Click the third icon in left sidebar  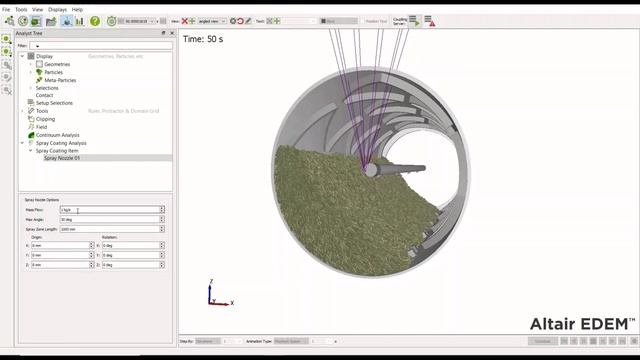pos(6,64)
